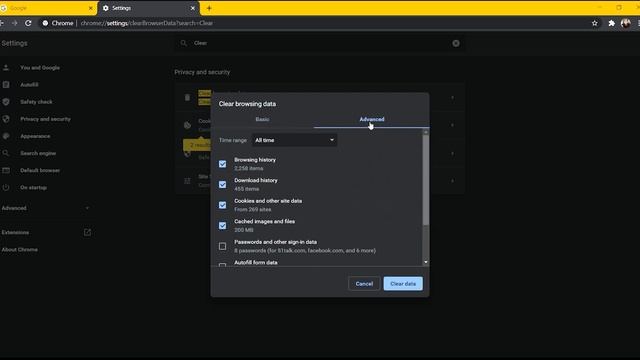Open Extensions external link icon

[x=87, y=232]
